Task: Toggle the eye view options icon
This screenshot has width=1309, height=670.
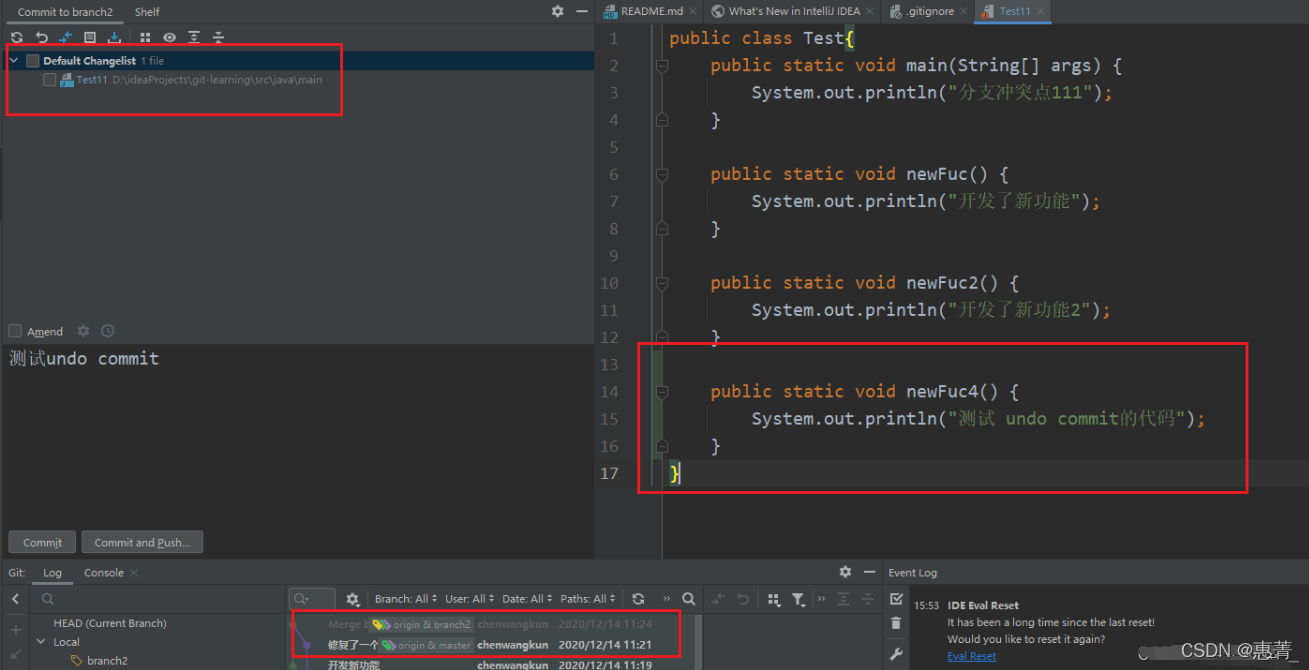Action: (x=169, y=37)
